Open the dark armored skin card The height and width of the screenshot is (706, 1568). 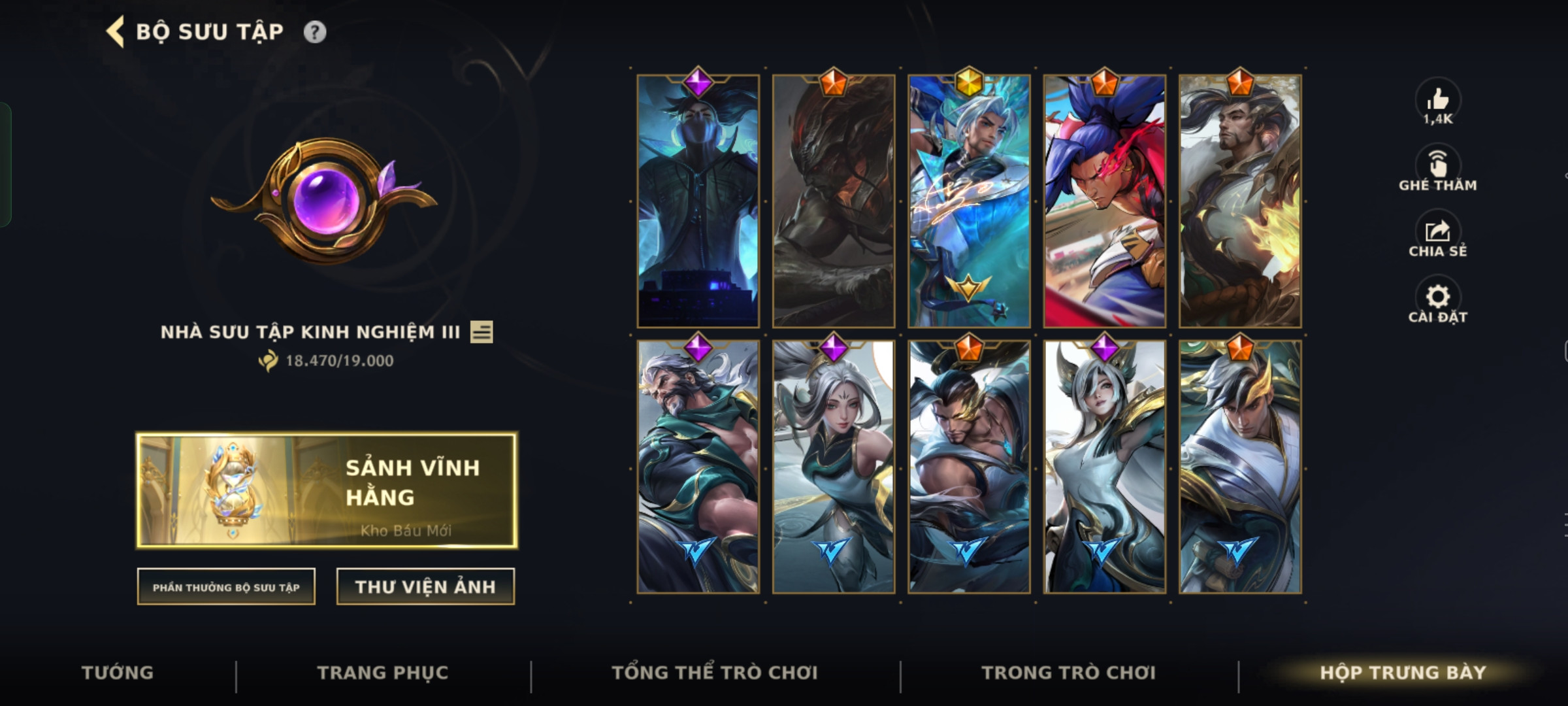pyautogui.click(x=834, y=201)
